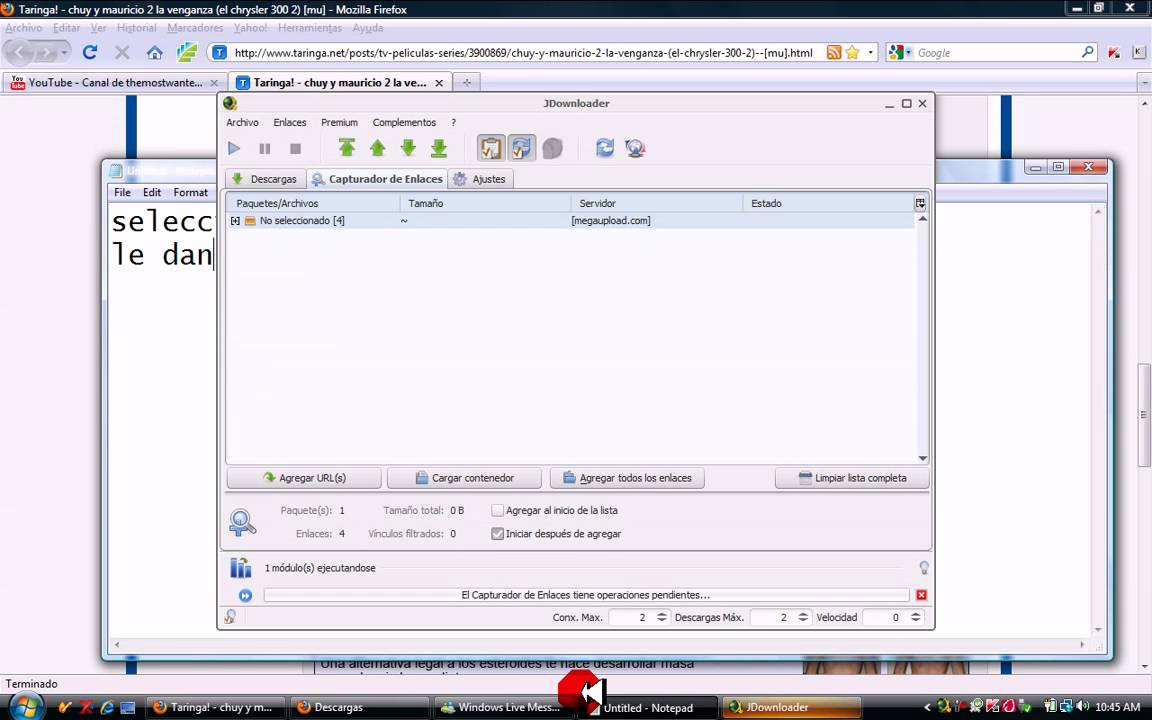The image size is (1152, 720).
Task: Move selection down one with green arrow
Action: coord(408,148)
